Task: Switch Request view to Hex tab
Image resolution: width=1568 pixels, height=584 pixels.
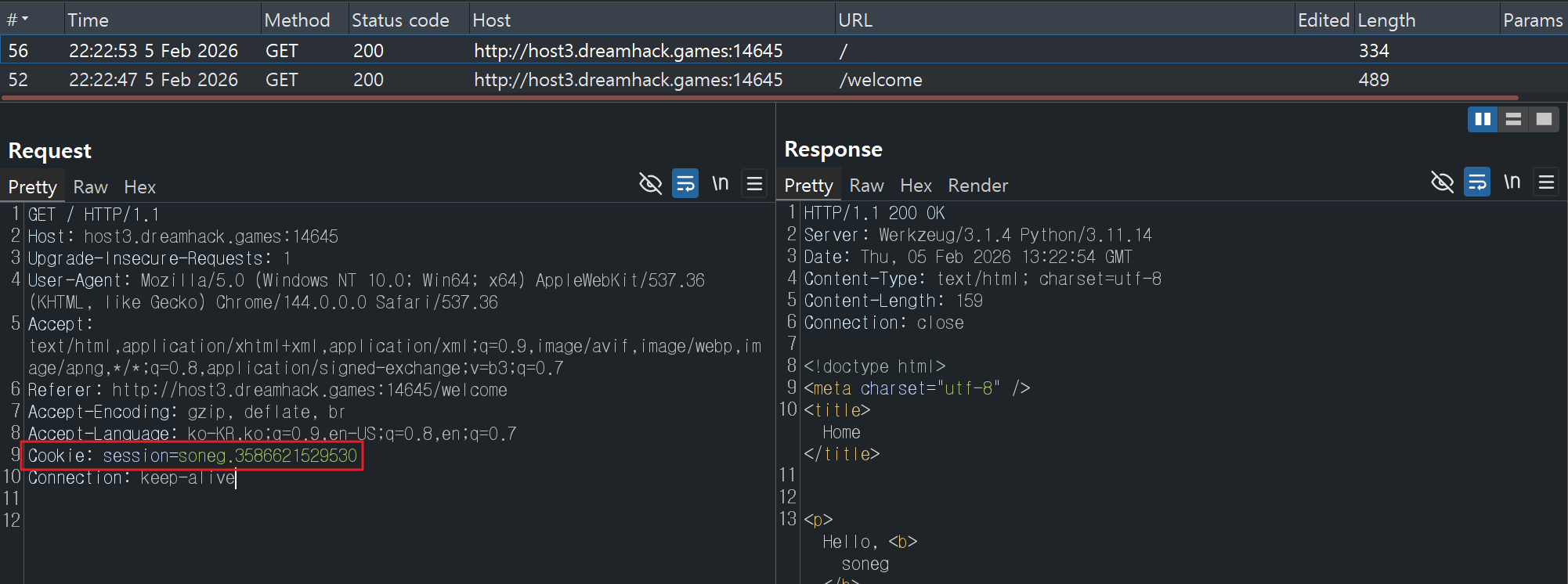Action: click(139, 187)
